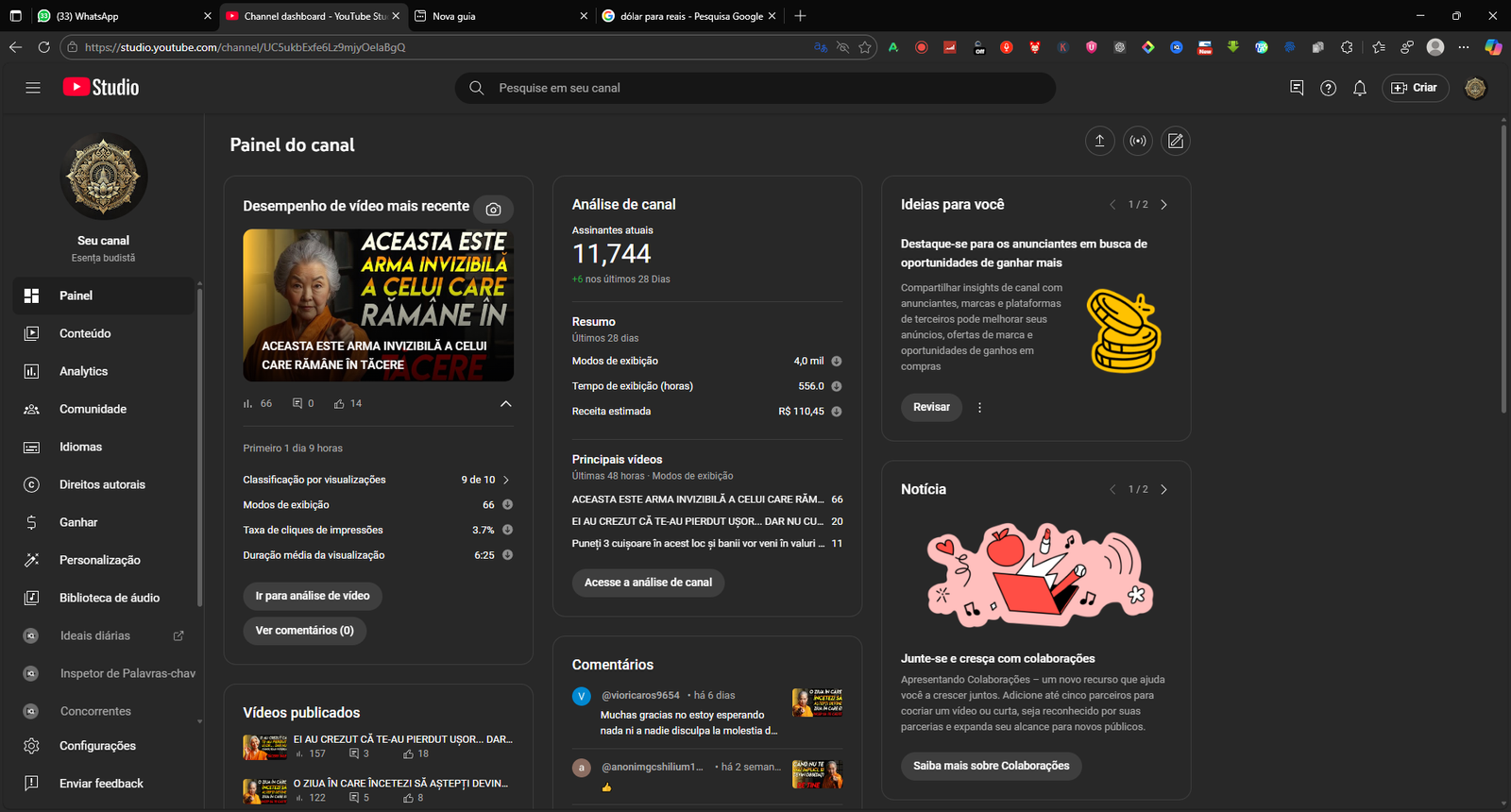
Task: Open the notifications bell
Action: click(x=1360, y=88)
